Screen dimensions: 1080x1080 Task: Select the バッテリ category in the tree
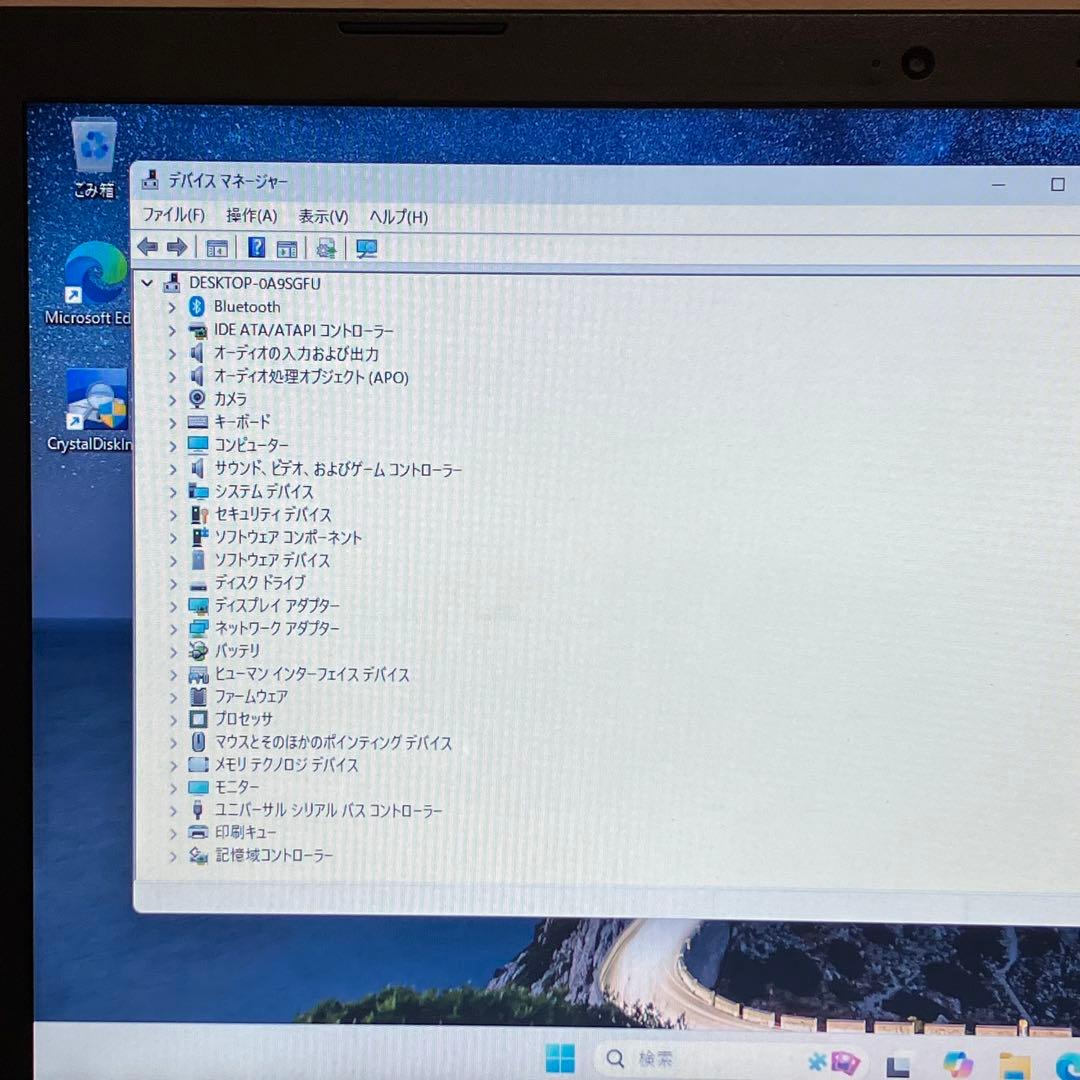(237, 651)
